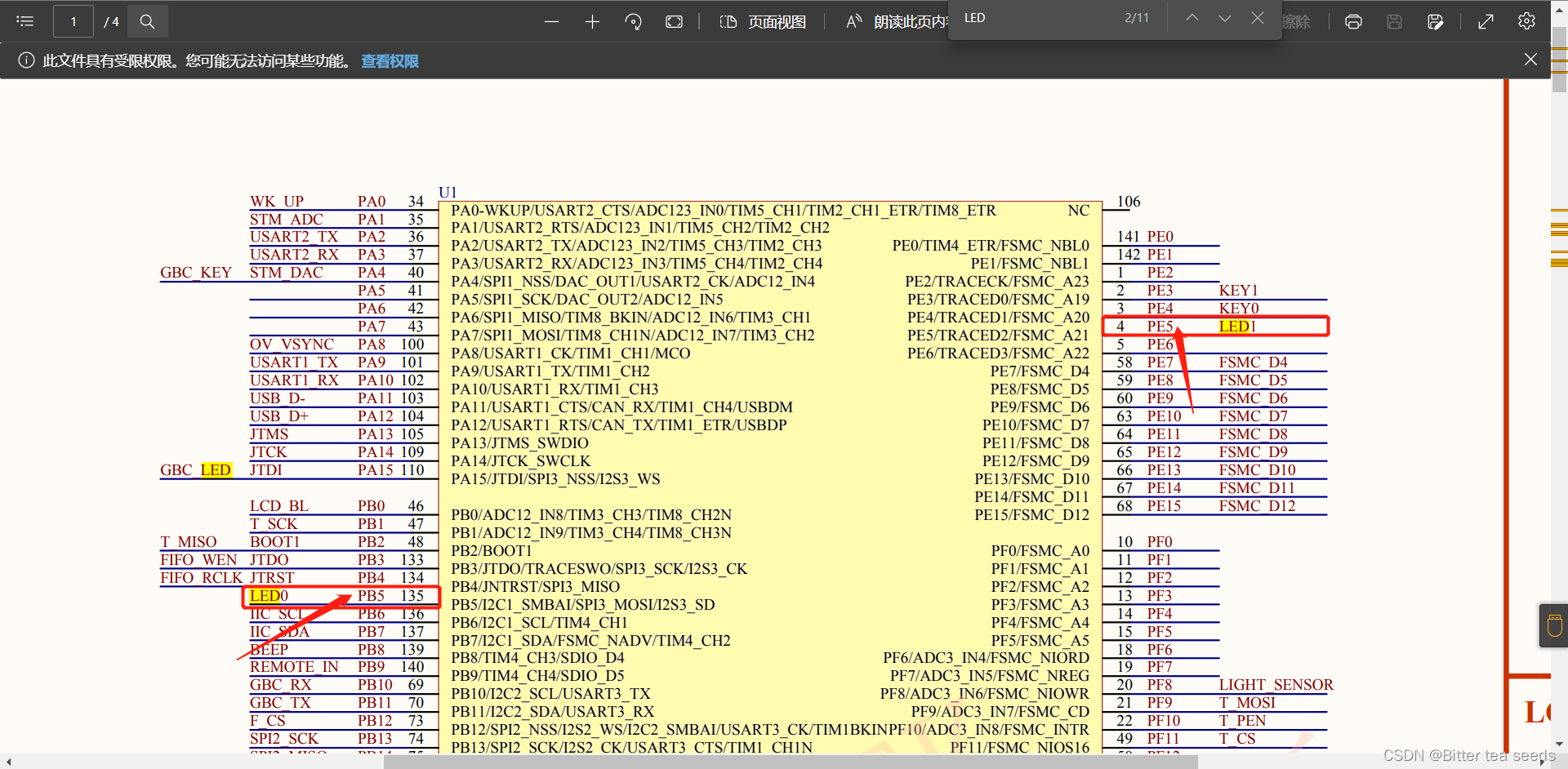Click the floating side panel icon
Screen dimensions: 1568x769
(x=1554, y=626)
